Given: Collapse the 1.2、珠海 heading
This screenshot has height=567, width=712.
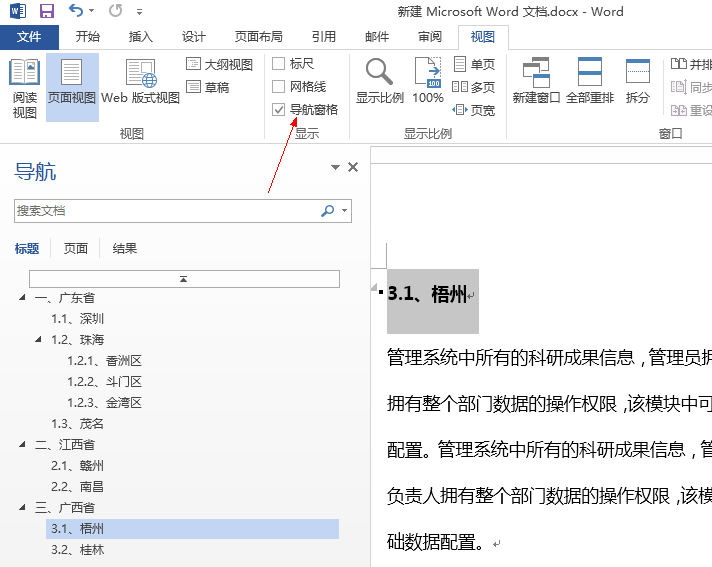Looking at the screenshot, I should 38,340.
